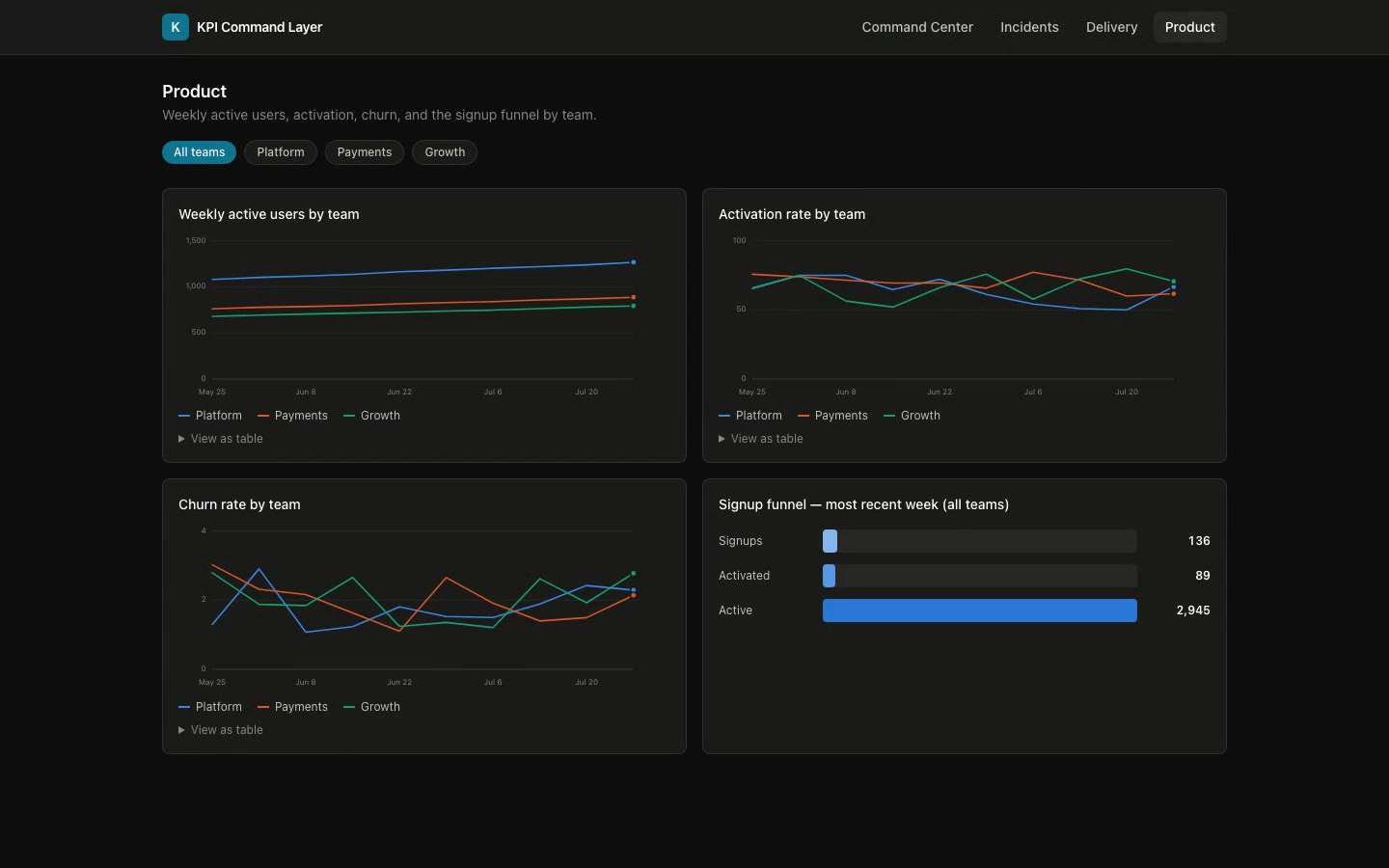Select the All teams filter

(199, 152)
